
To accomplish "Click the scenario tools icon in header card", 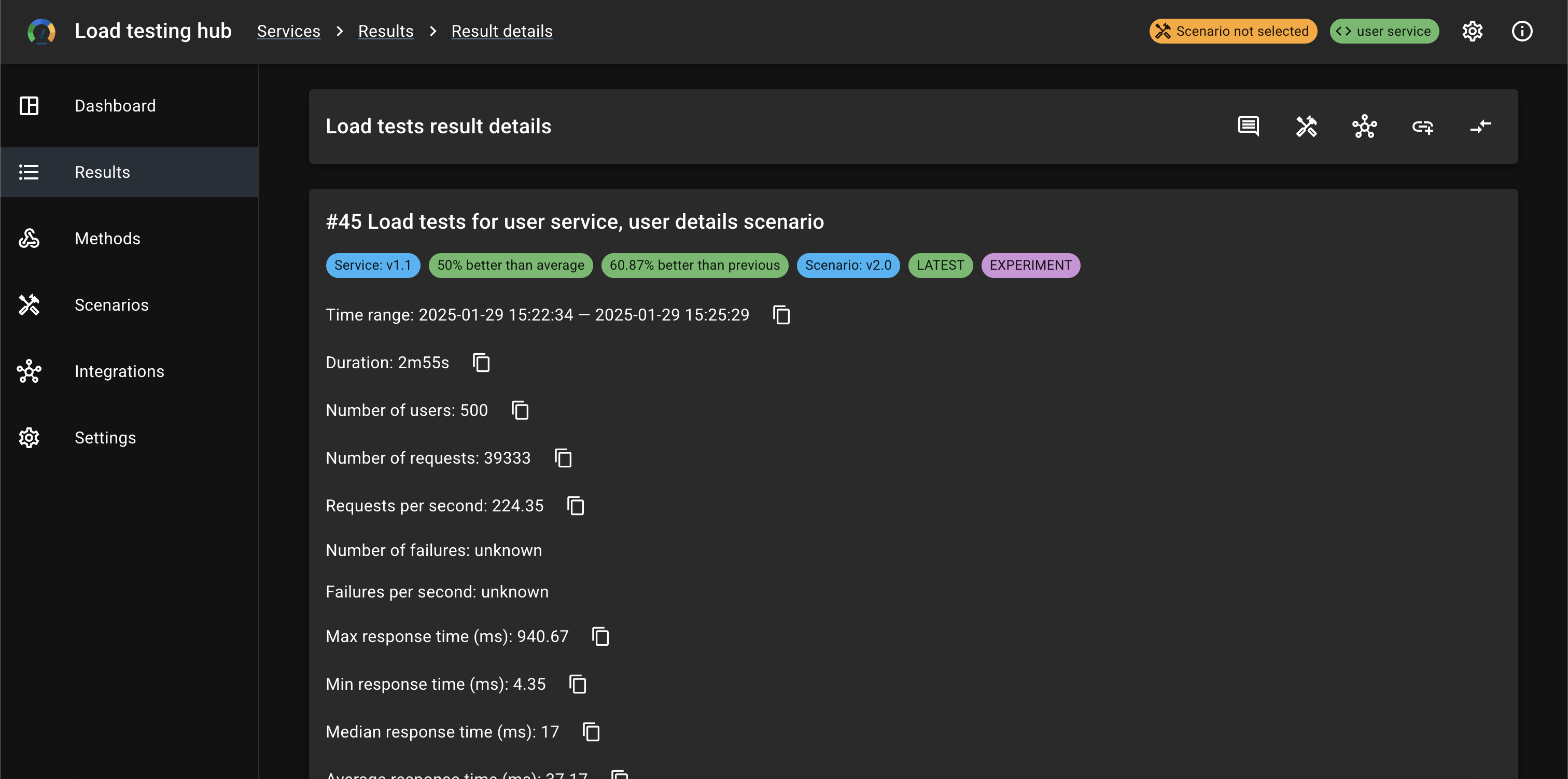I will (x=1306, y=126).
